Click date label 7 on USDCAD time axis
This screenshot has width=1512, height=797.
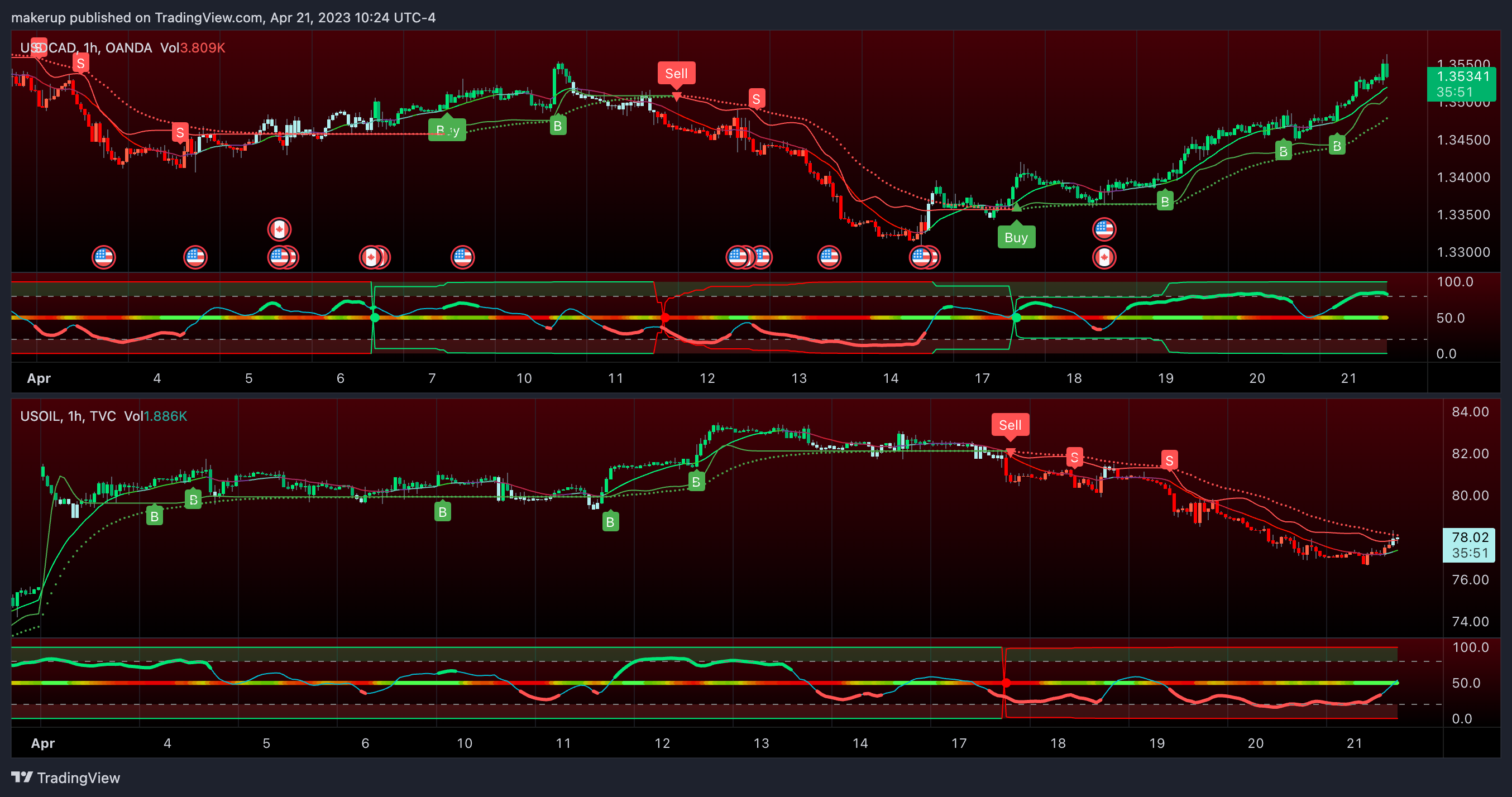coord(432,378)
